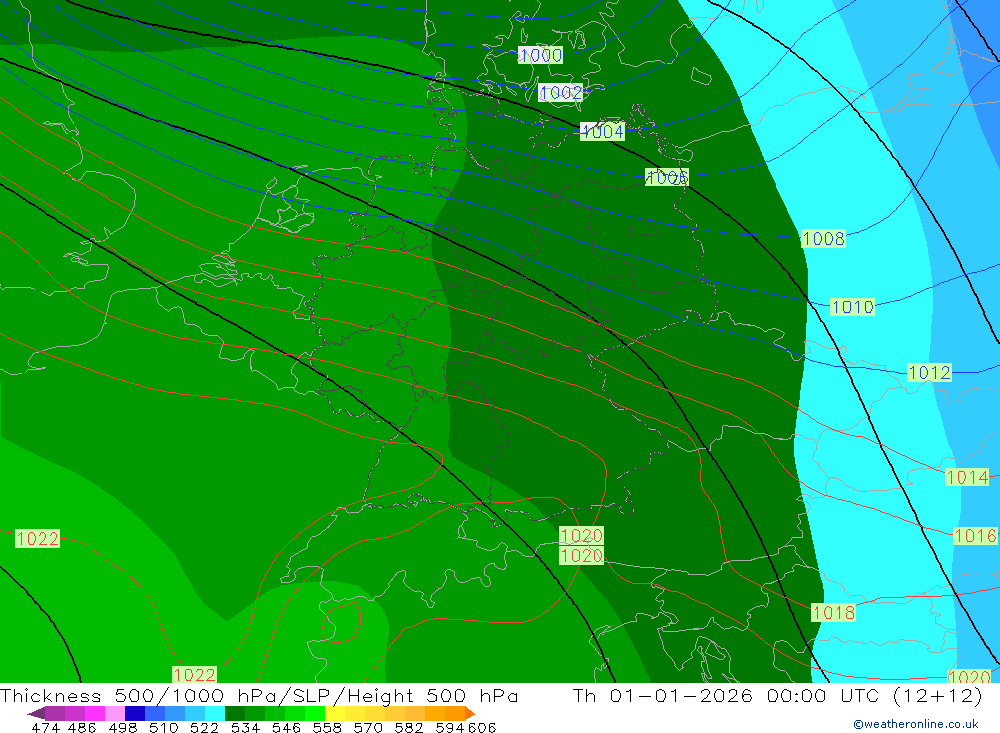Screen dimensions: 1000x733
Task: Click the 558 legend scale value
Action: pos(327,728)
